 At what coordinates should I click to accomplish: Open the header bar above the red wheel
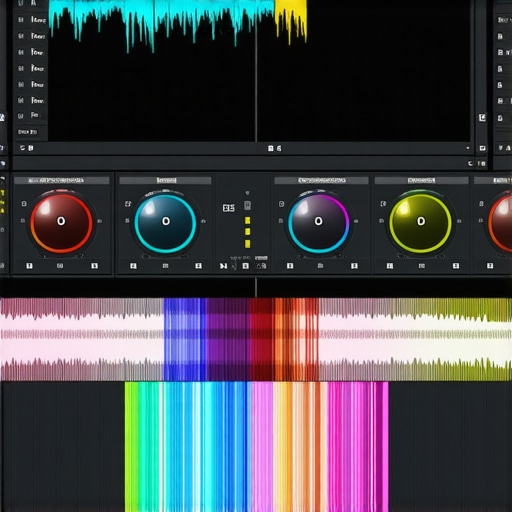[62, 180]
